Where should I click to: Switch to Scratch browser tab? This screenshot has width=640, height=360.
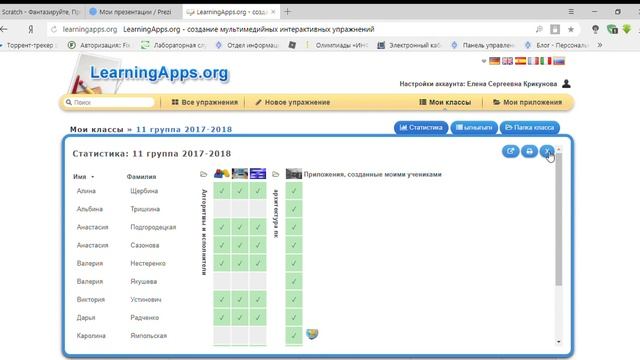(40, 12)
